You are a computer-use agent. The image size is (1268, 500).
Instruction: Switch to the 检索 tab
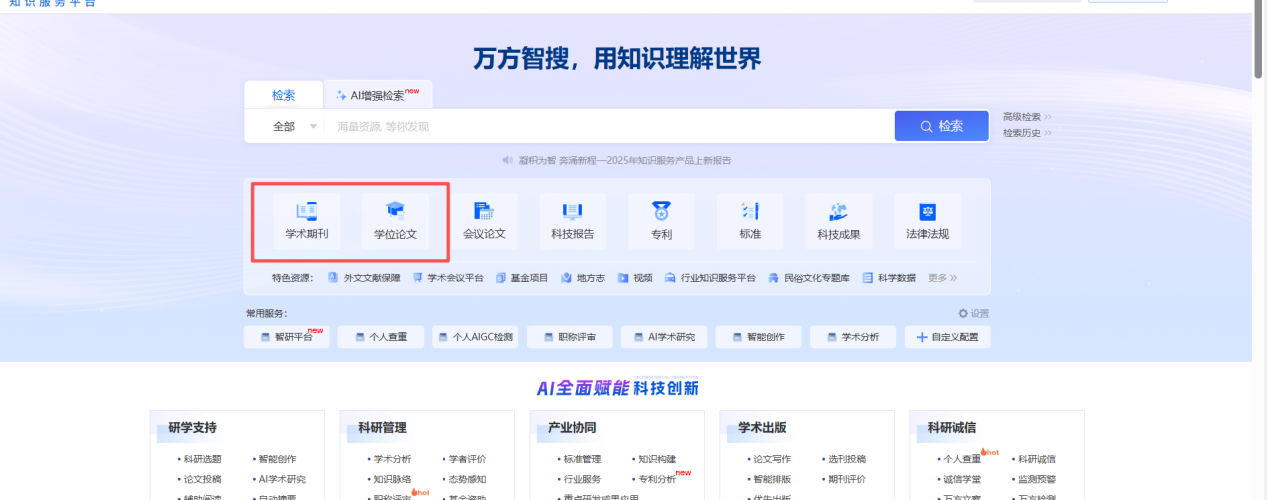(x=284, y=95)
